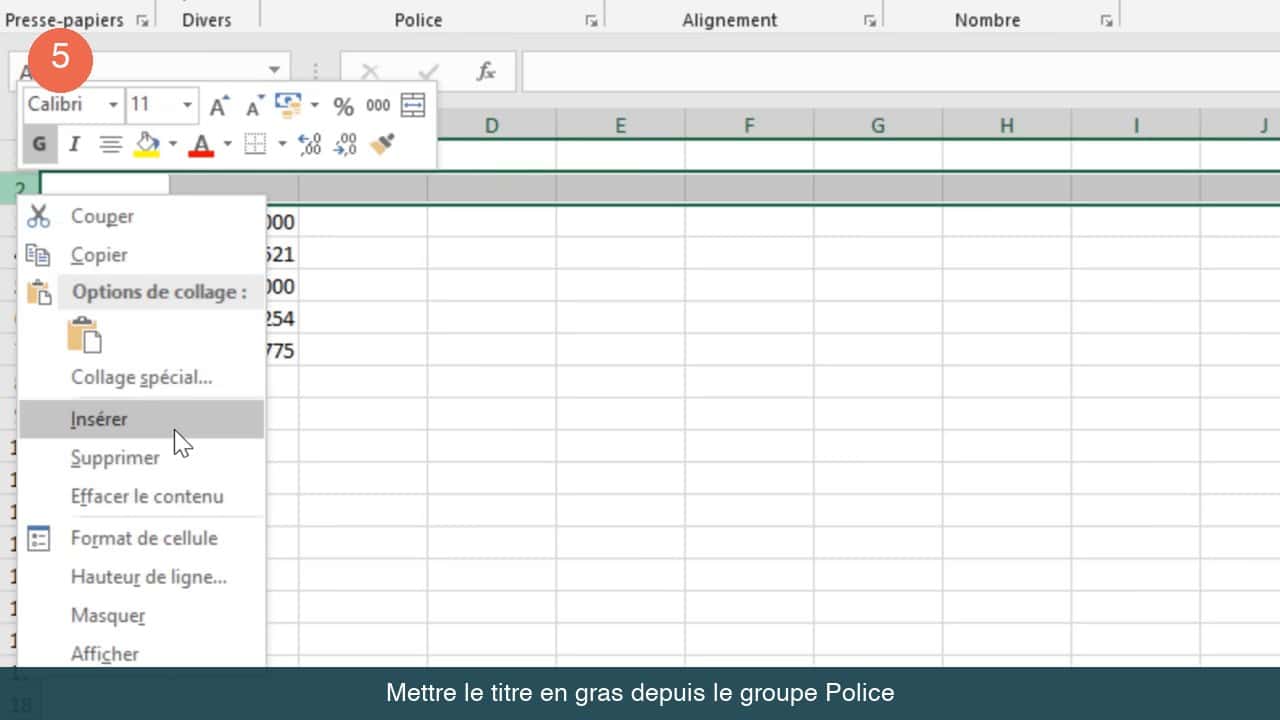
Task: Apply the percent style icon
Action: [x=344, y=105]
